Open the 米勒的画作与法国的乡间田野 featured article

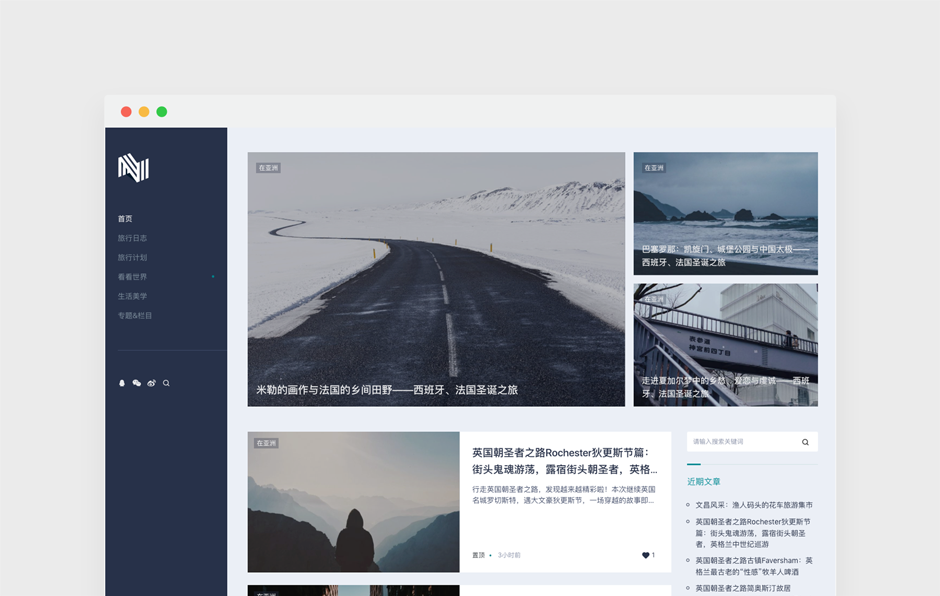pos(387,390)
